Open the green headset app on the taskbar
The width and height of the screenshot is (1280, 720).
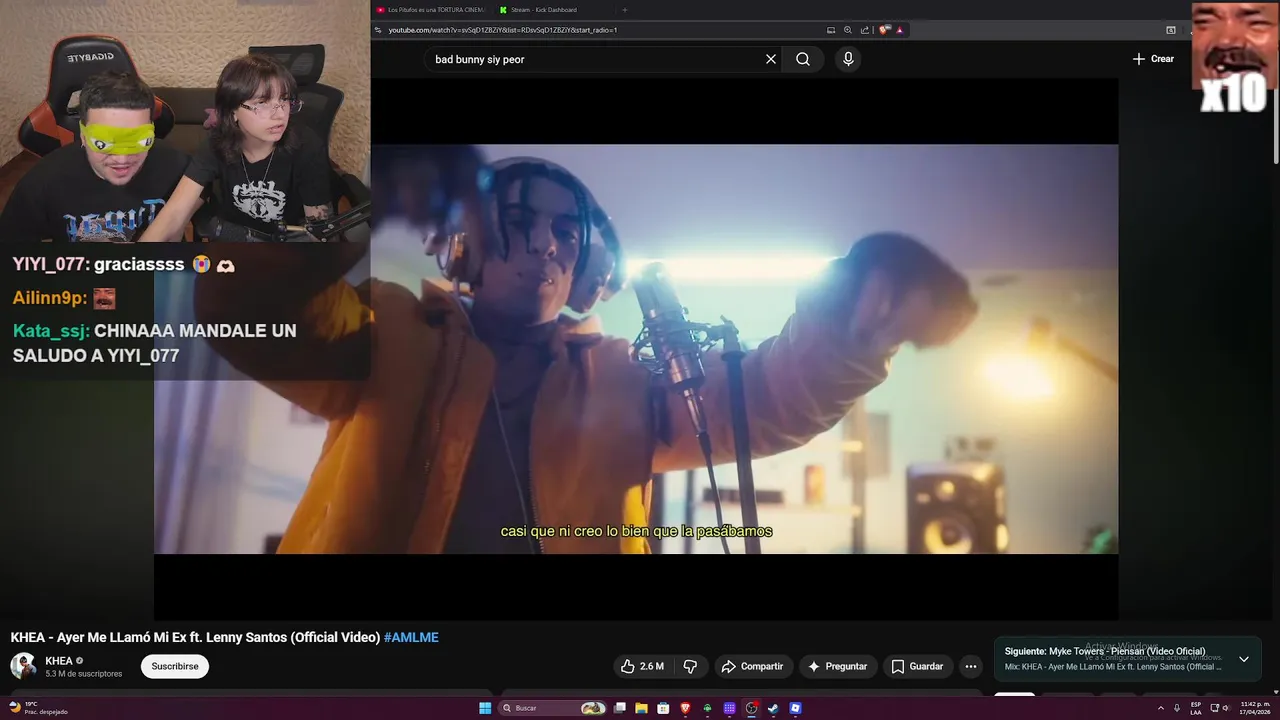pyautogui.click(x=707, y=708)
